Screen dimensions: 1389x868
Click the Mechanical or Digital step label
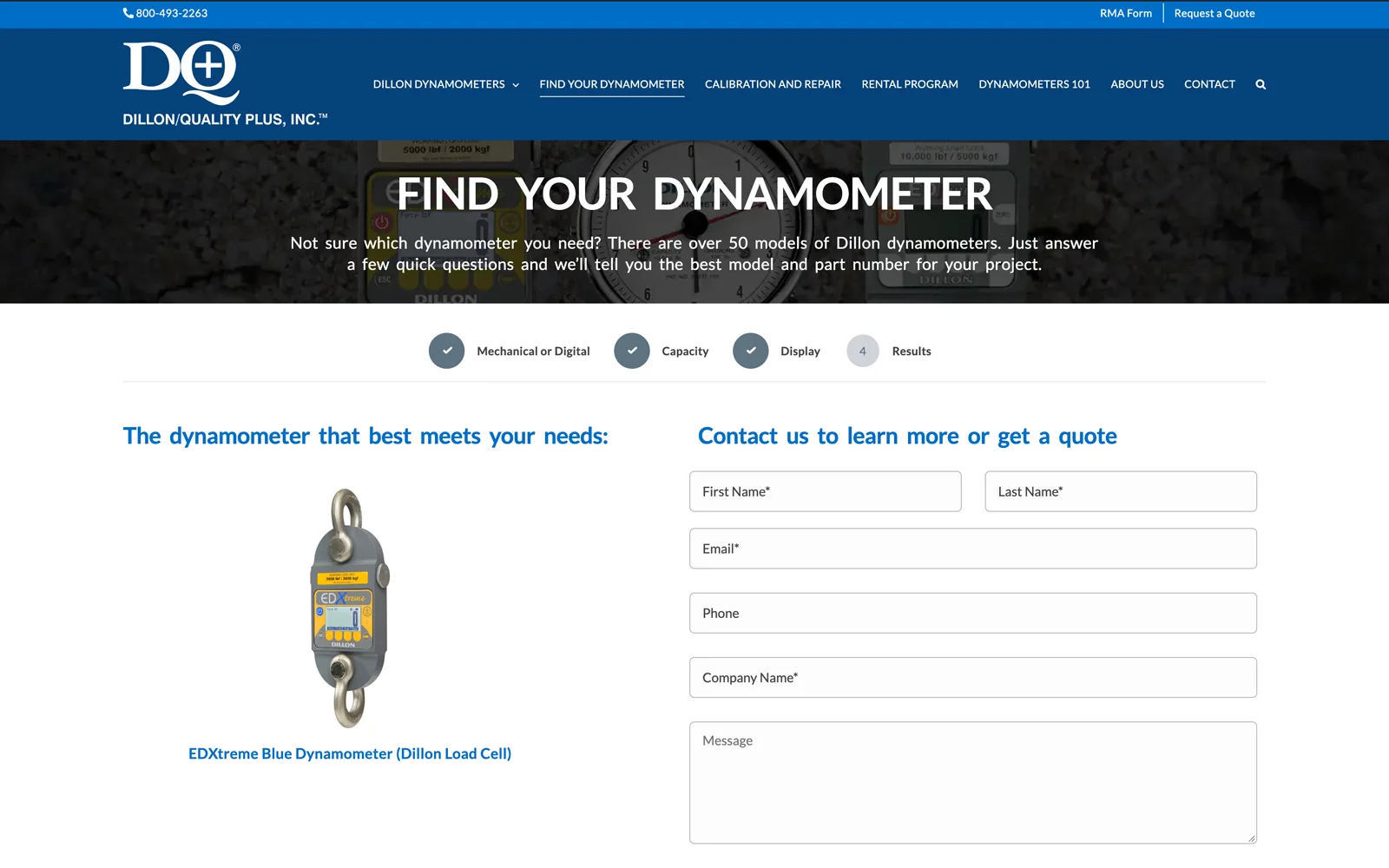pyautogui.click(x=533, y=352)
